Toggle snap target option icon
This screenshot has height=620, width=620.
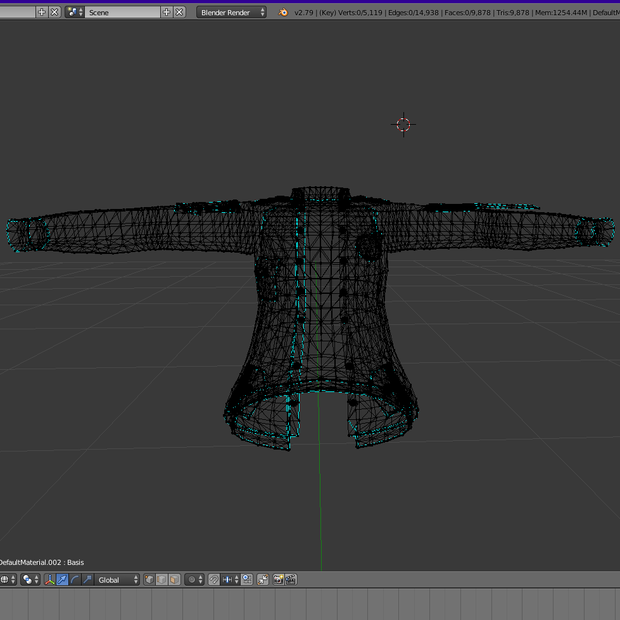coord(247,580)
